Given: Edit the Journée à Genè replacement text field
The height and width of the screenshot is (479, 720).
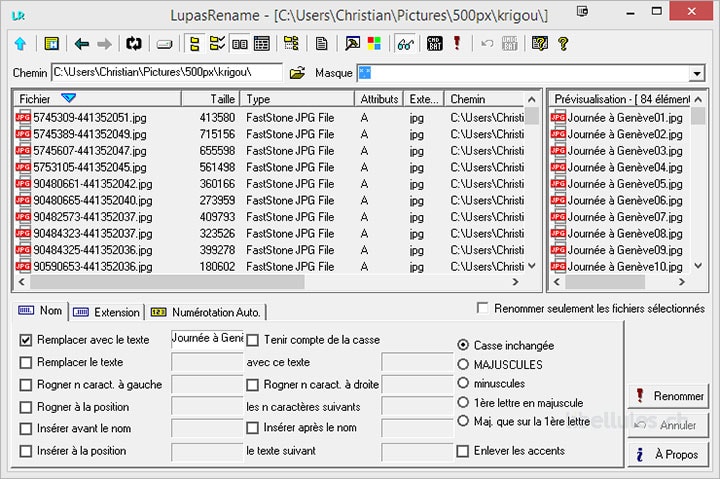Looking at the screenshot, I should click(x=207, y=339).
